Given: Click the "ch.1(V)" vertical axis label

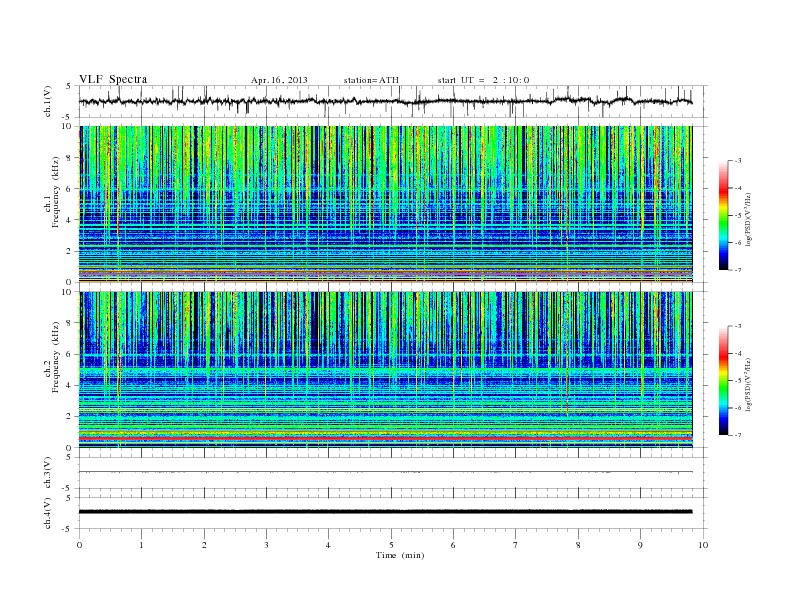Looking at the screenshot, I should (48, 101).
